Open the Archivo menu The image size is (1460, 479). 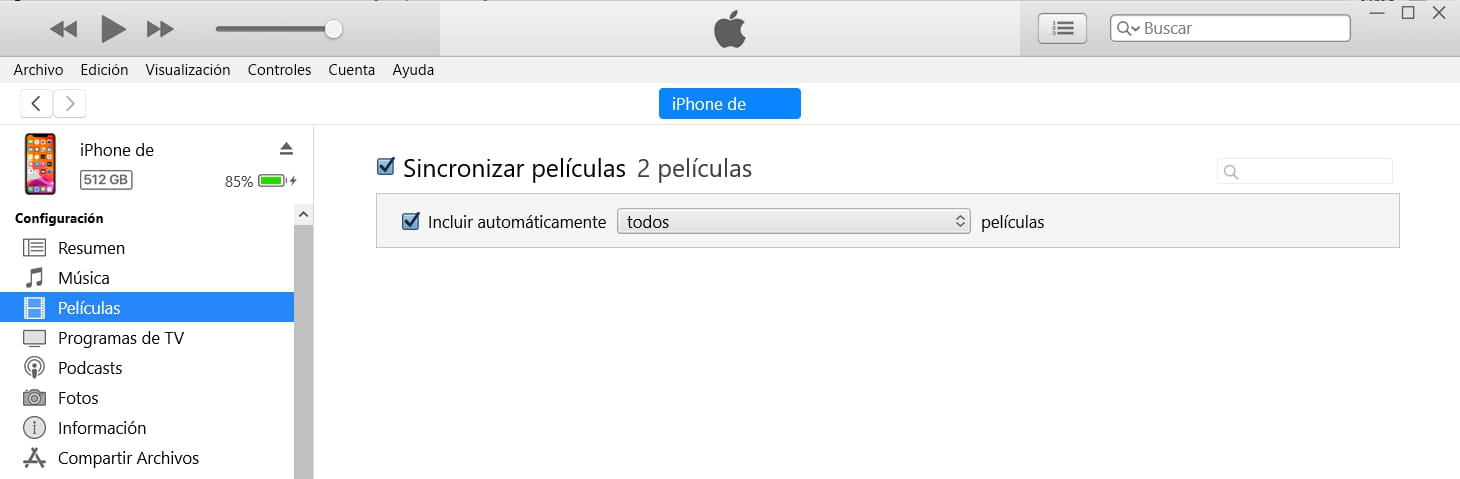[x=38, y=70]
